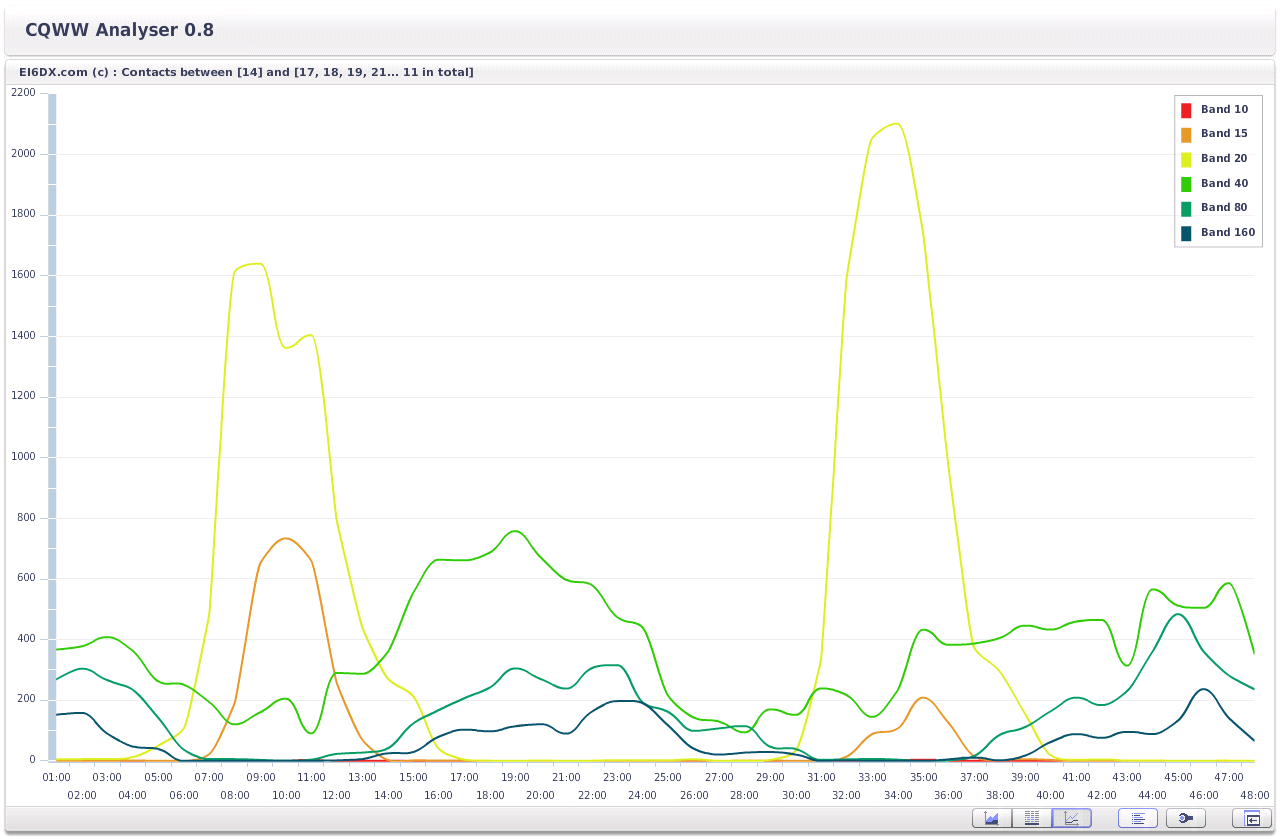Screen dimensions: 1280x839
Task: Select the Band 15 legend label
Action: pyautogui.click(x=1224, y=134)
